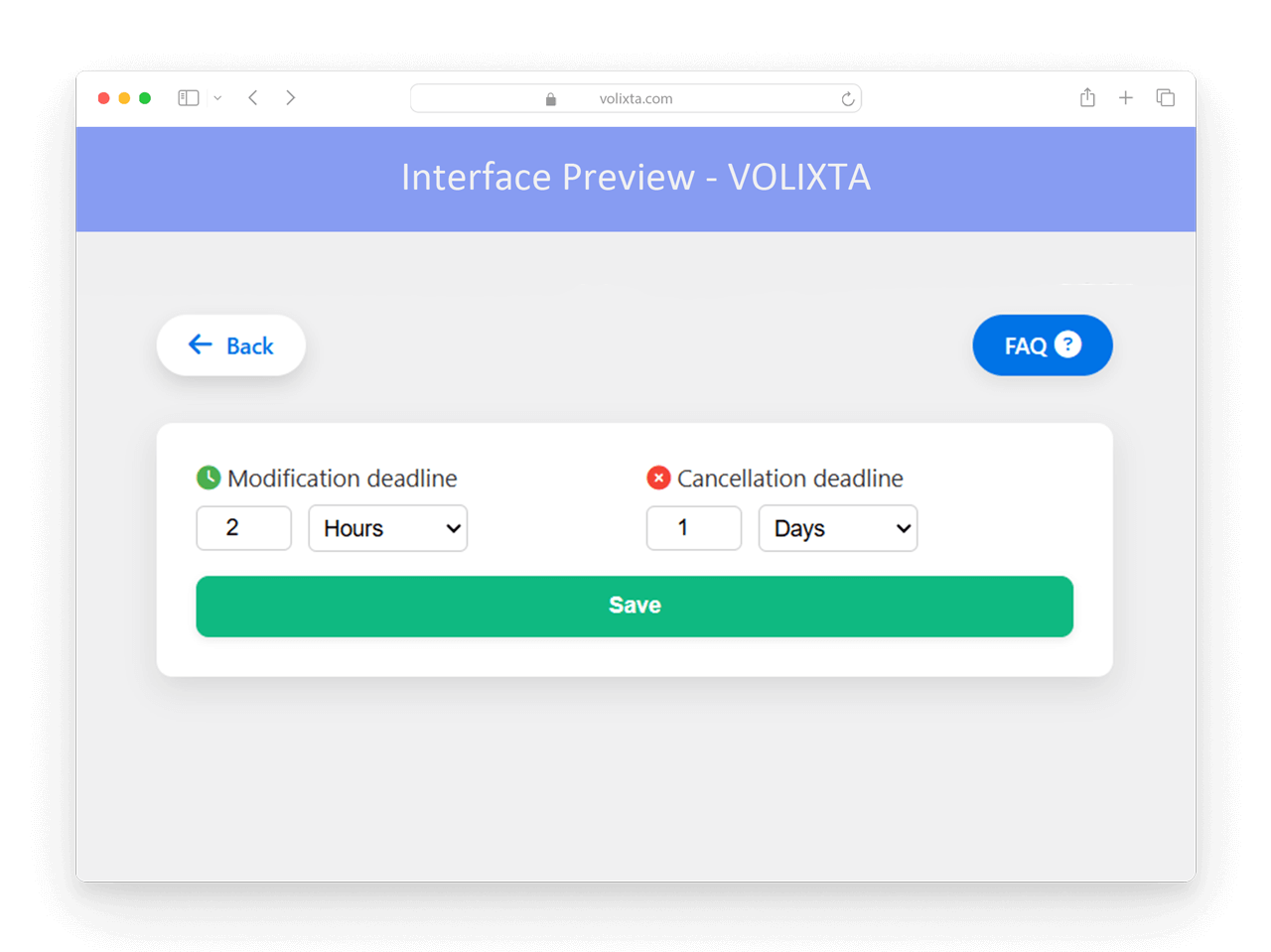The width and height of the screenshot is (1271, 952).
Task: Click the green clock icon beside Modification deadline
Action: (209, 477)
